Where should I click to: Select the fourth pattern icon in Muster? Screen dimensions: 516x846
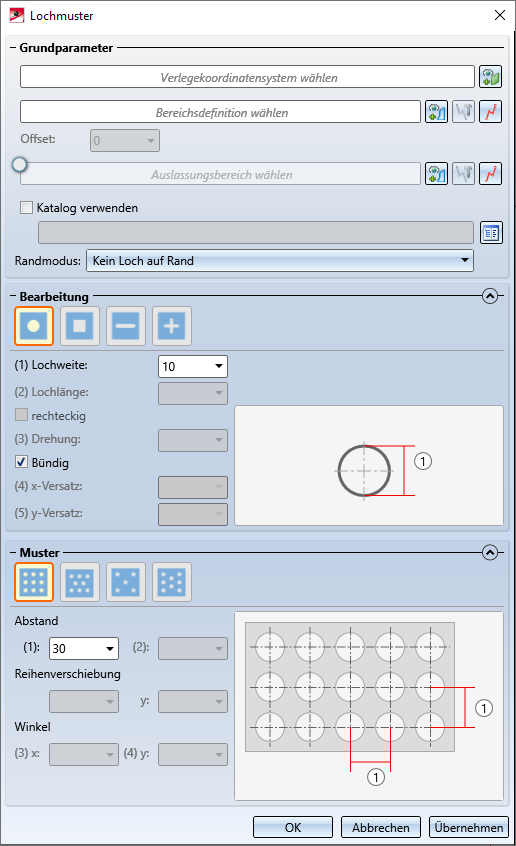[x=172, y=582]
